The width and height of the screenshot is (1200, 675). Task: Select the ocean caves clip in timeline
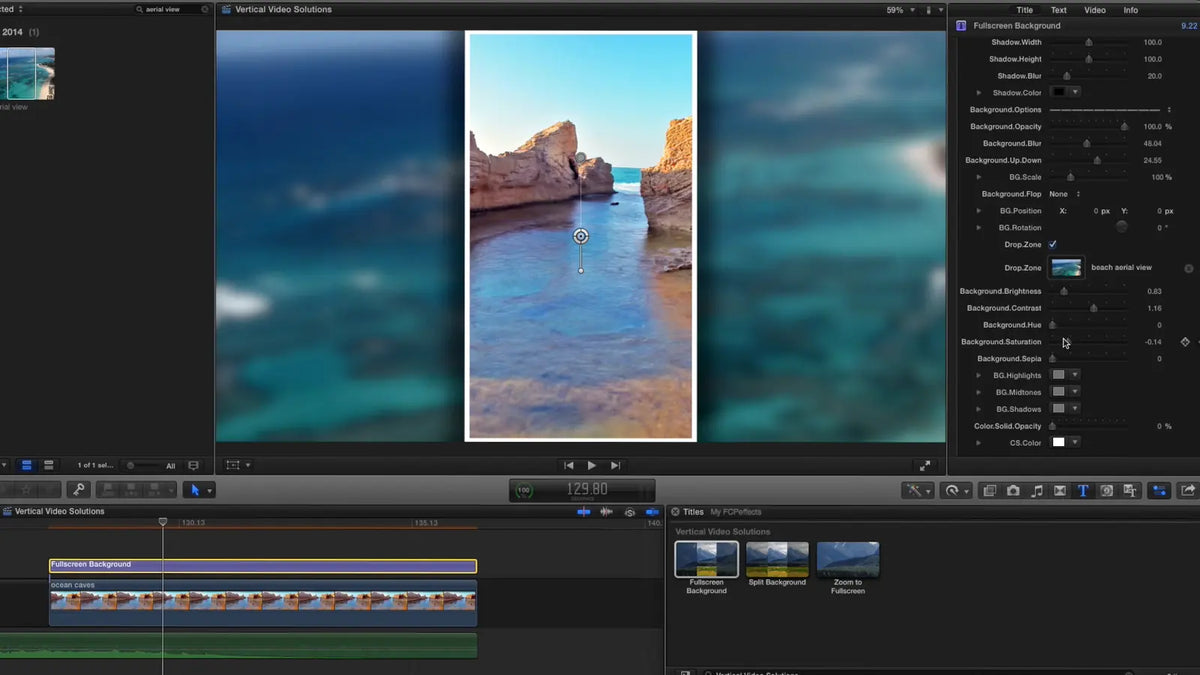coord(263,603)
